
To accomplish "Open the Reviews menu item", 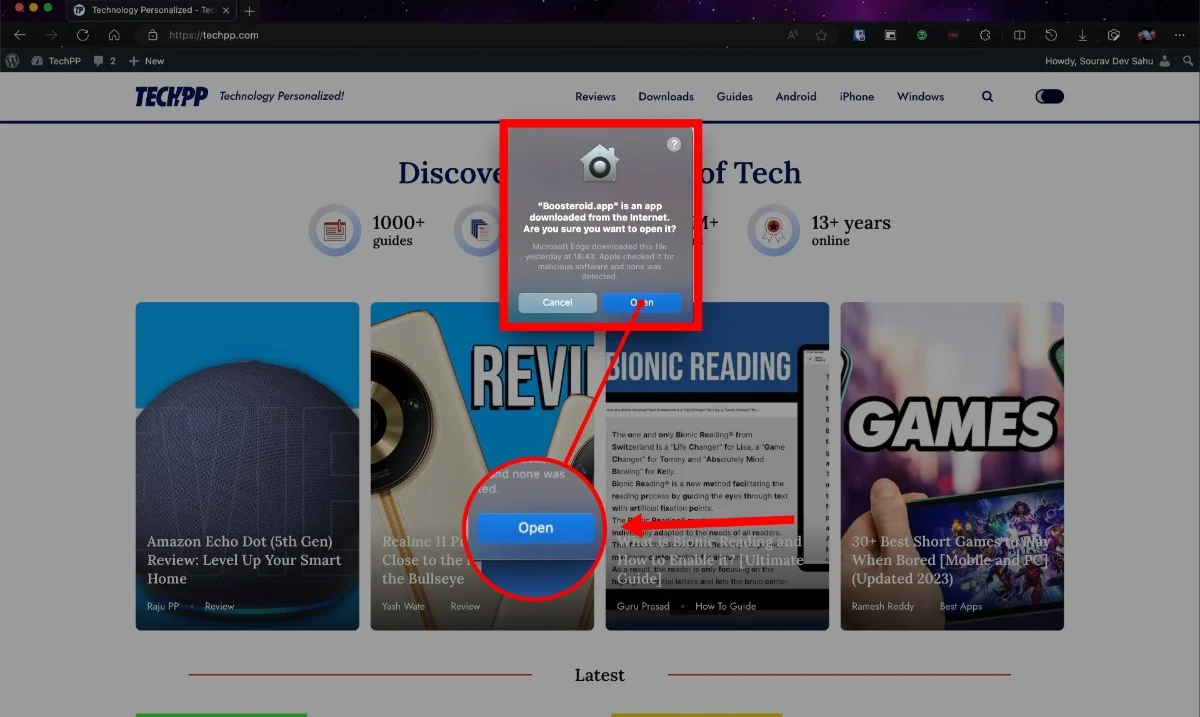I will click(595, 97).
